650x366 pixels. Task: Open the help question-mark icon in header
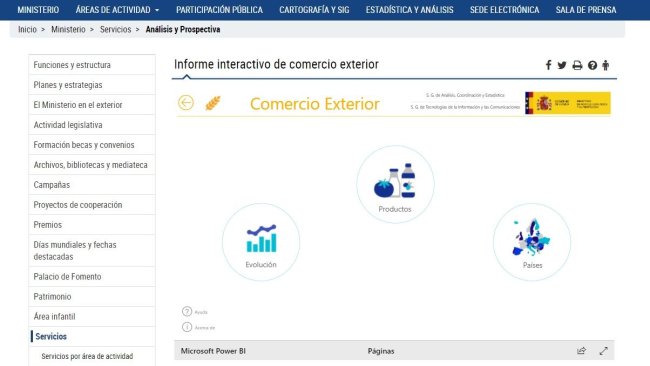[592, 65]
